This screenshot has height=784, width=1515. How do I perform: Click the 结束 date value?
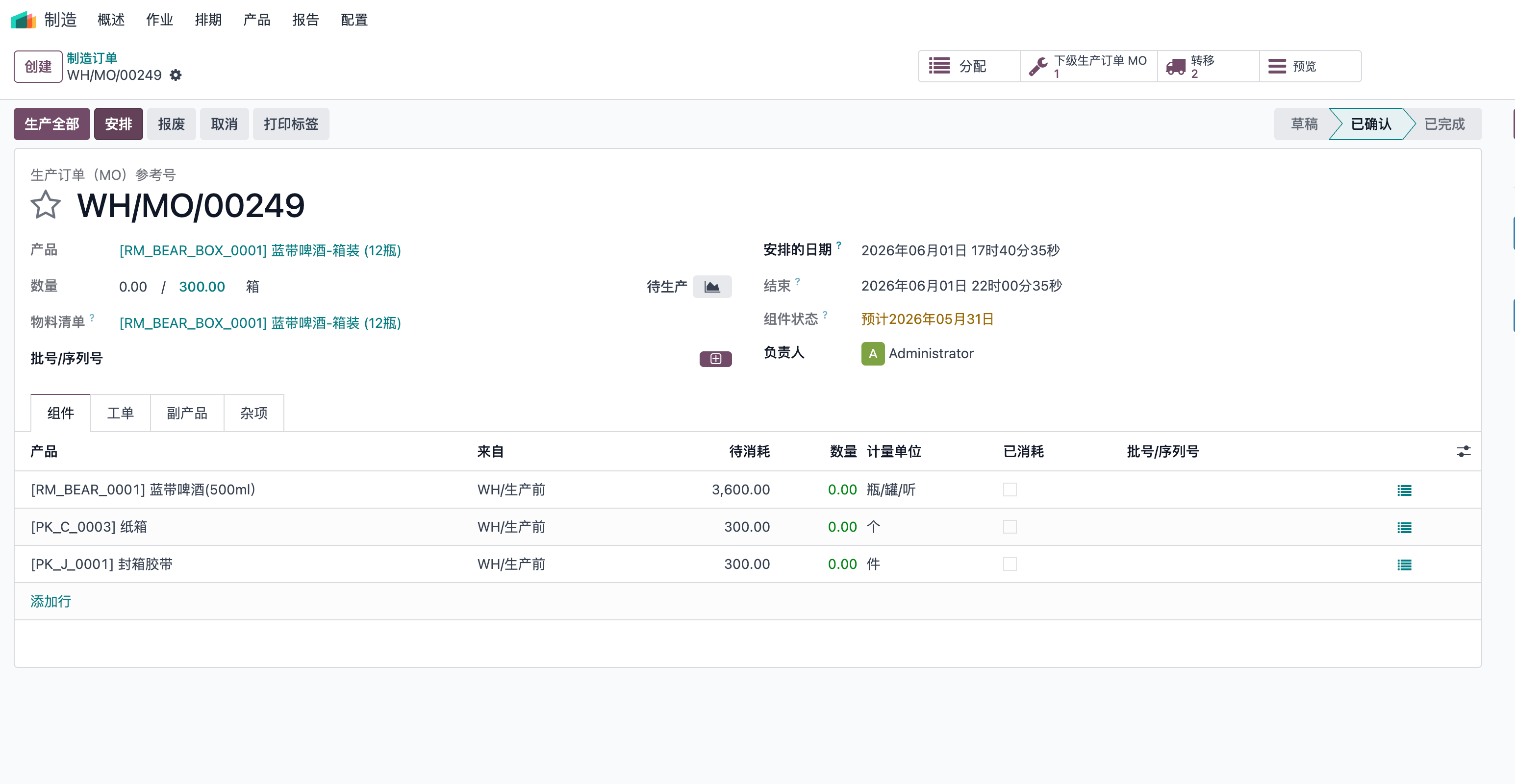(961, 286)
